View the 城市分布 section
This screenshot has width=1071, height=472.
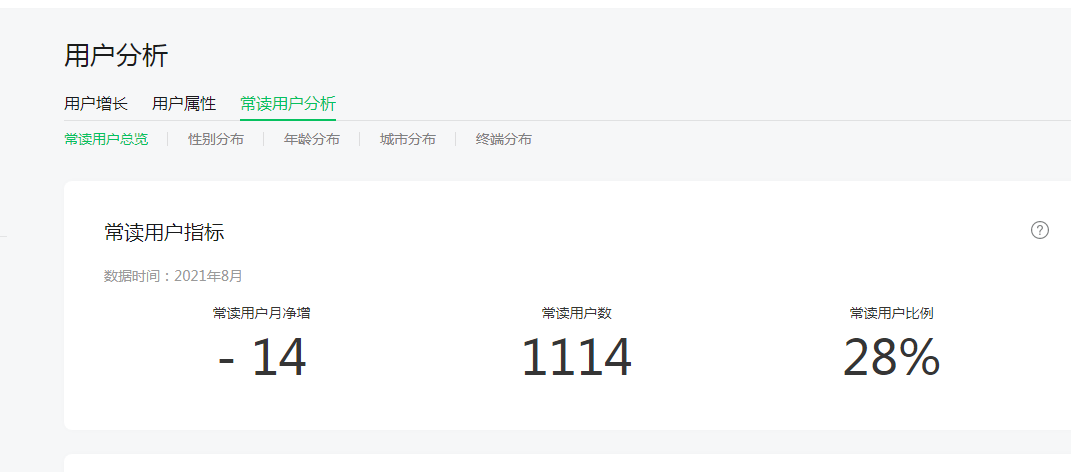coord(408,139)
